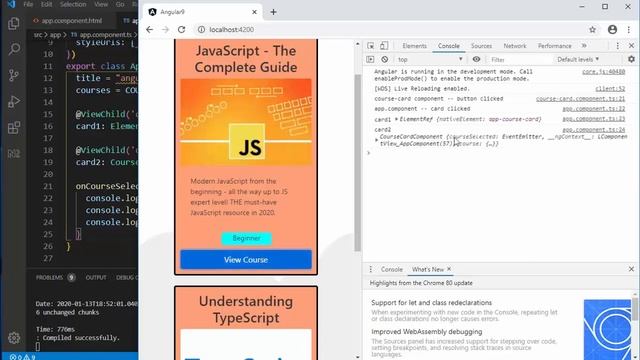Select drawer Console tab
Screen dimensions: 640x360
coord(391,269)
